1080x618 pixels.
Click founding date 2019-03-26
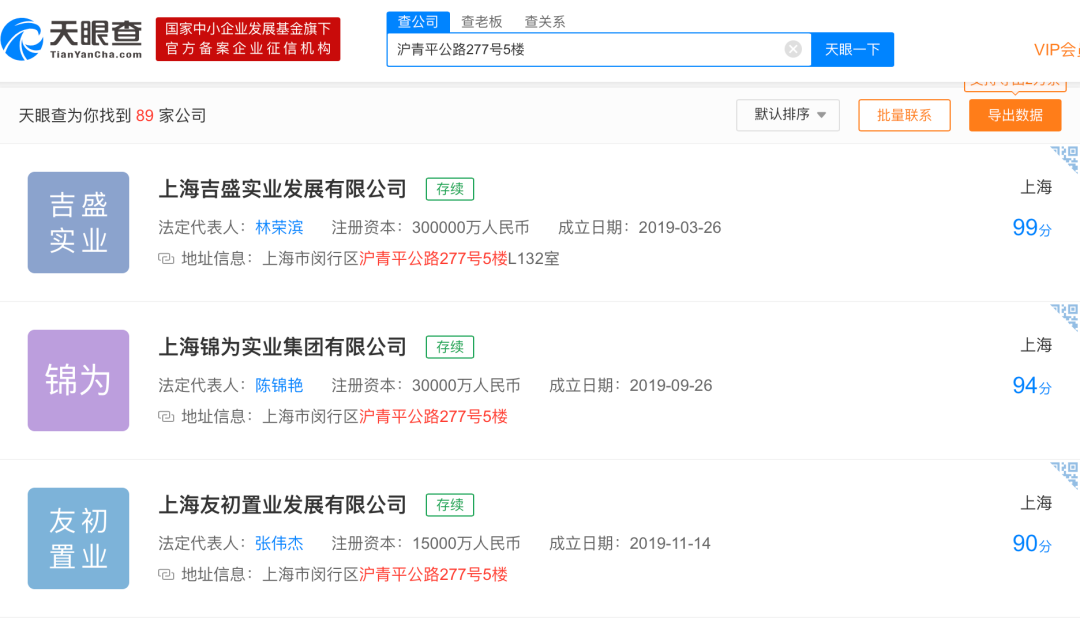pyautogui.click(x=680, y=227)
